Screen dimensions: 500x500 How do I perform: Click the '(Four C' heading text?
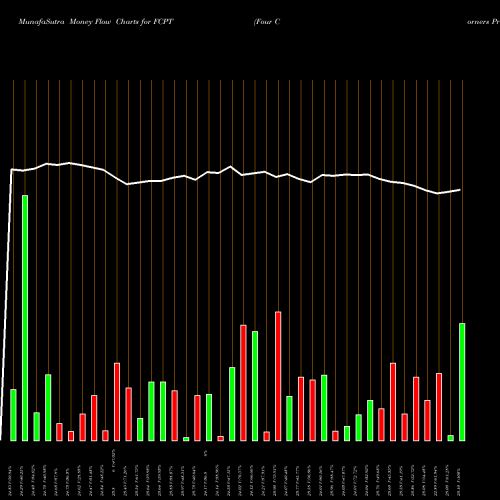(267, 22)
